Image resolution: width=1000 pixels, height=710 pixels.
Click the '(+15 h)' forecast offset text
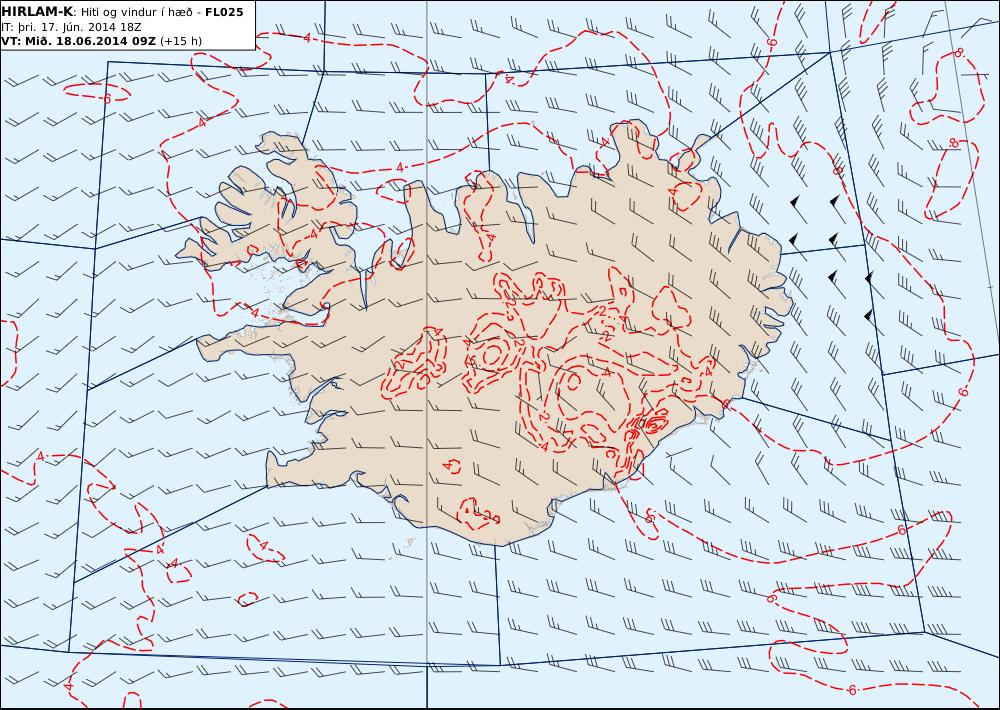pyautogui.click(x=180, y=41)
